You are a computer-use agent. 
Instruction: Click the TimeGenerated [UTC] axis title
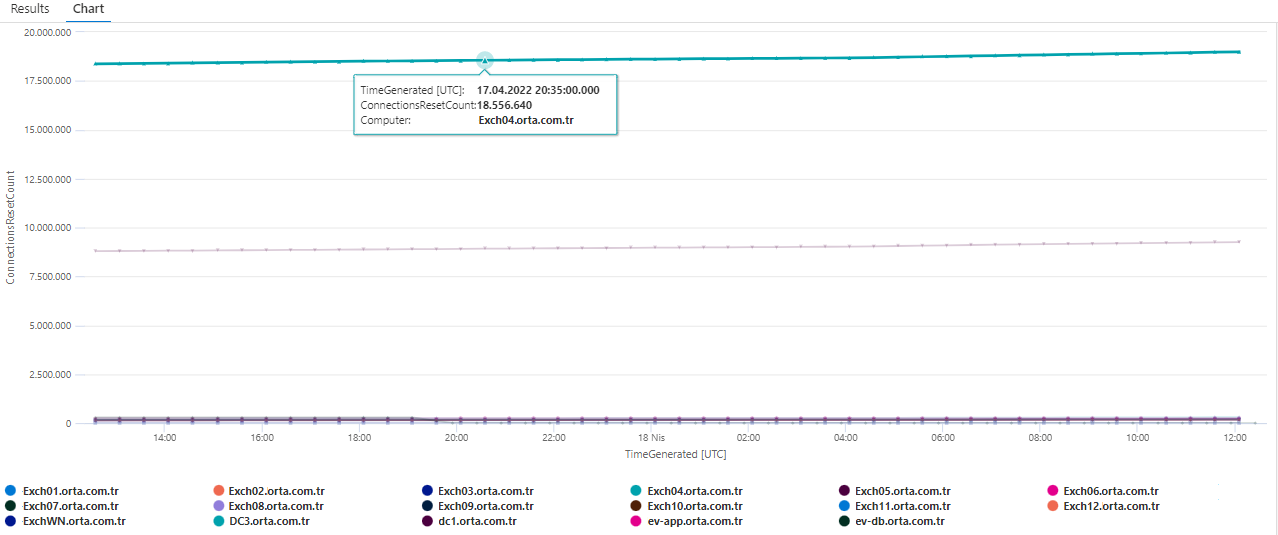(x=676, y=454)
